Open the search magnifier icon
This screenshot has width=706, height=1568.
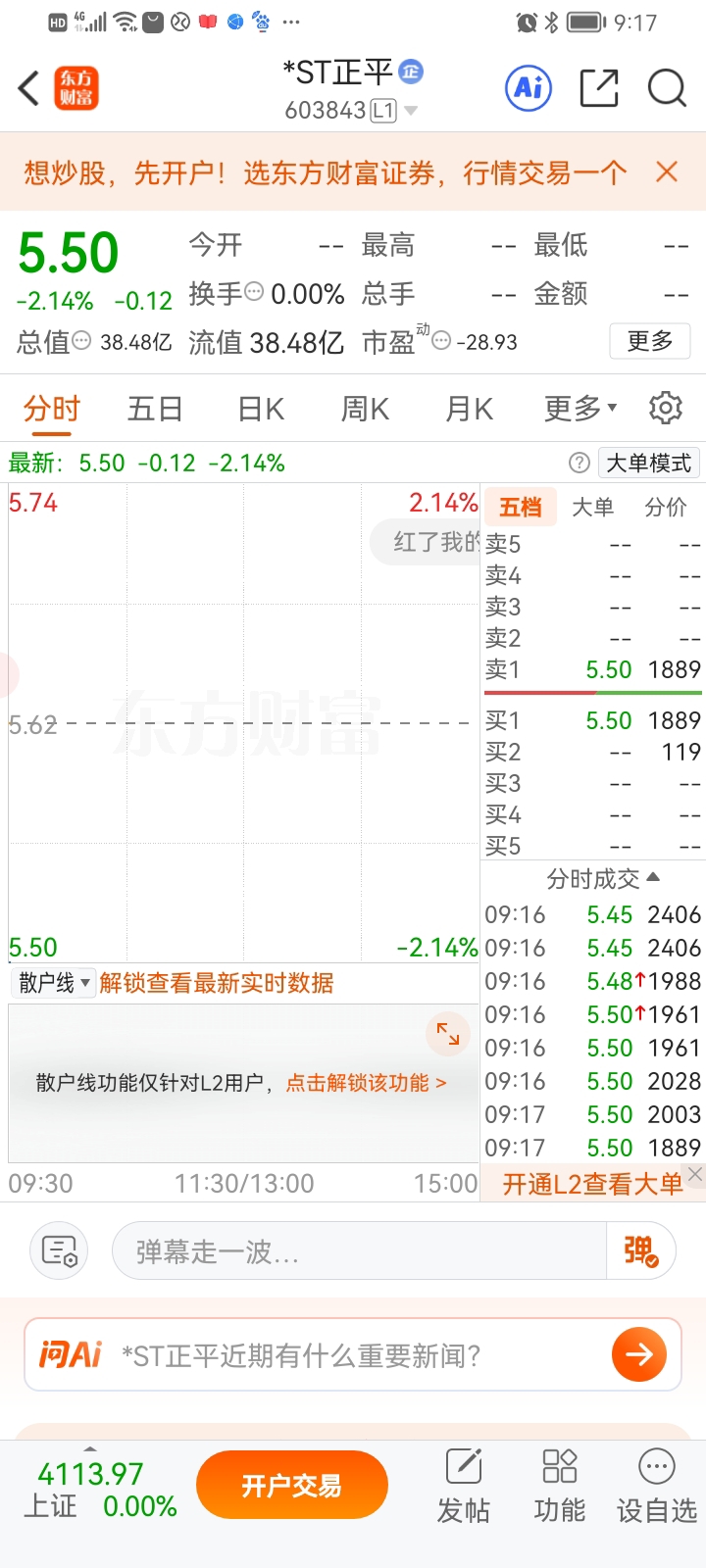(x=667, y=88)
